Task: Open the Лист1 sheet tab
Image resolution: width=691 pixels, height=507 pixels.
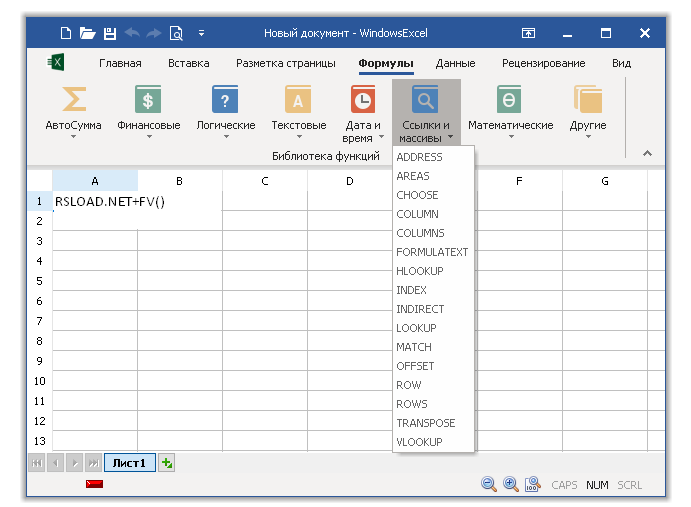Action: click(129, 463)
